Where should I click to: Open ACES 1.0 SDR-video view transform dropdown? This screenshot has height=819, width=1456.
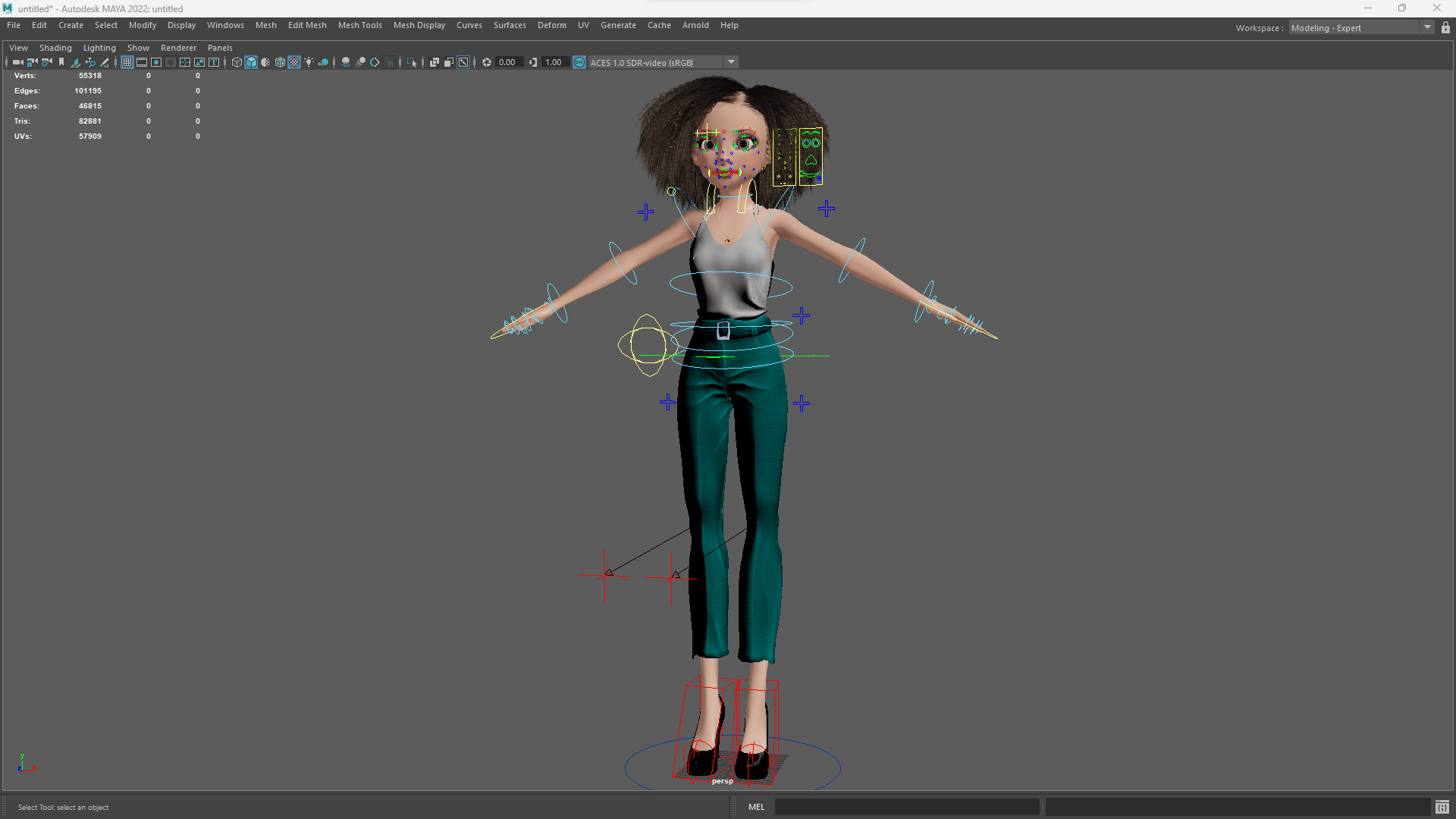point(731,62)
